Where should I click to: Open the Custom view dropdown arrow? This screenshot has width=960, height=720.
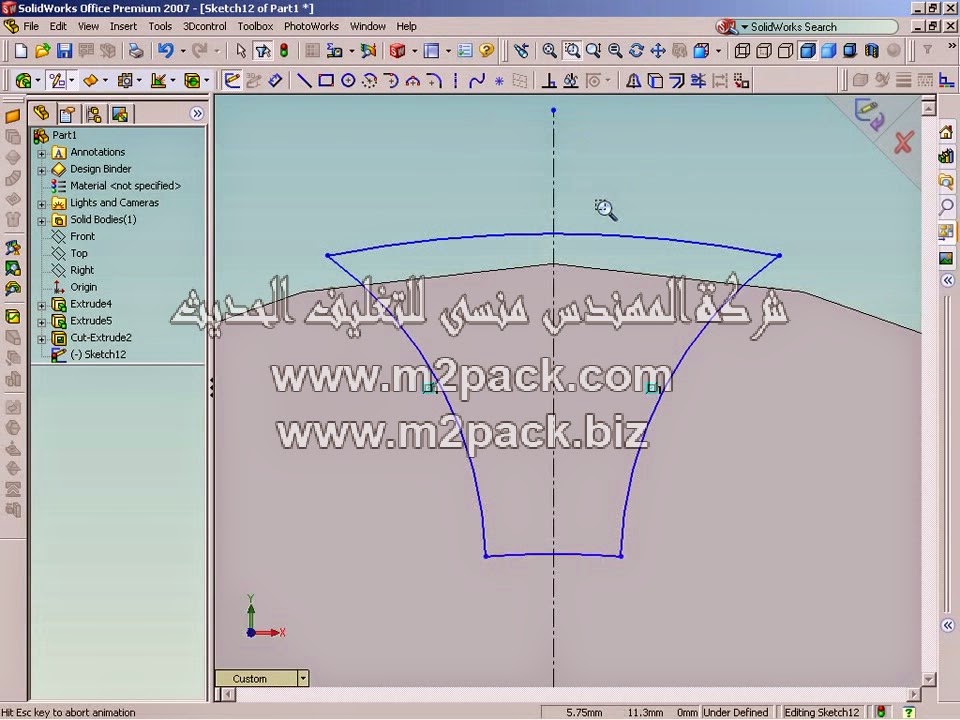302,678
